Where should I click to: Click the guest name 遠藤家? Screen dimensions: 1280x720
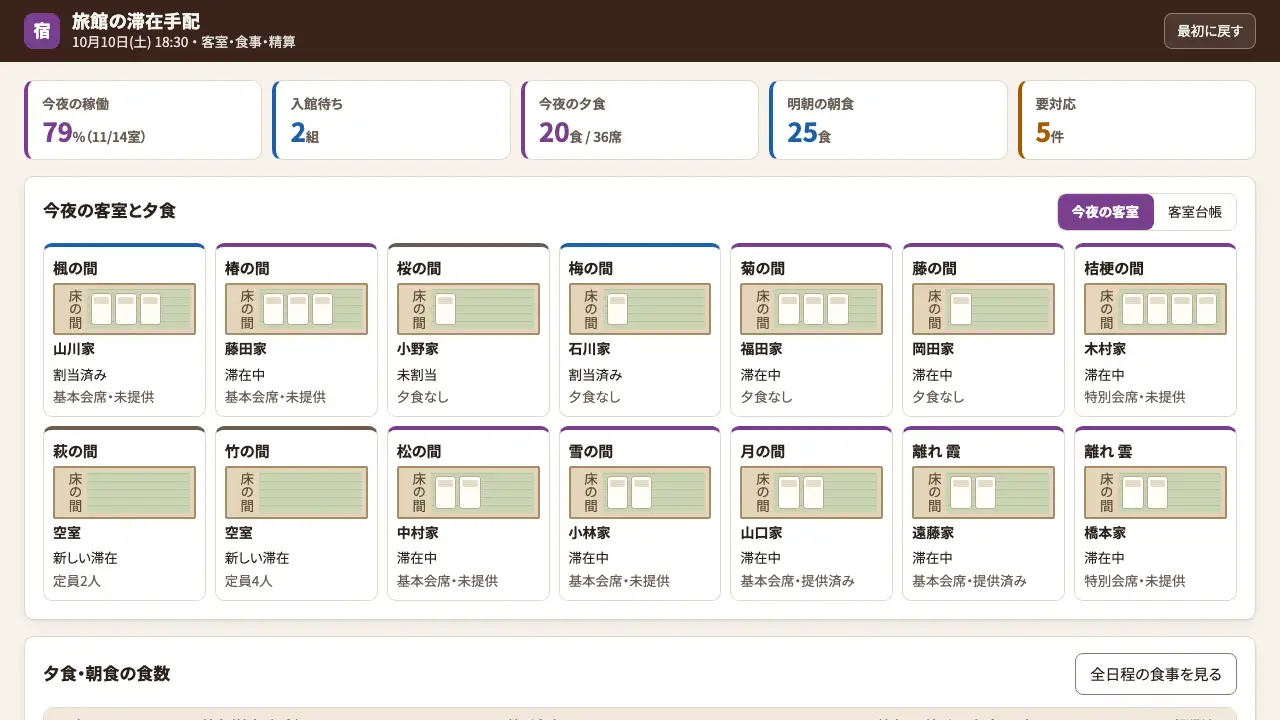click(x=933, y=532)
